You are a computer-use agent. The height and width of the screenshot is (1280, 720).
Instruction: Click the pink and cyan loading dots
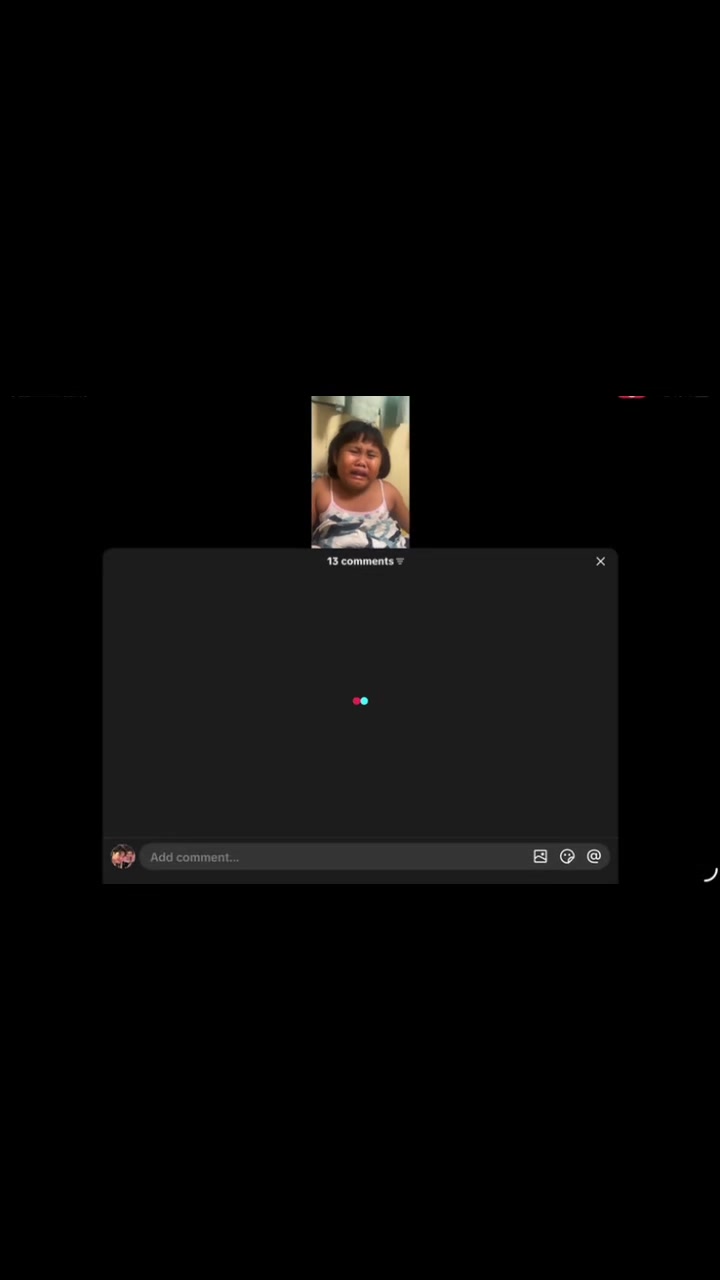pos(360,701)
